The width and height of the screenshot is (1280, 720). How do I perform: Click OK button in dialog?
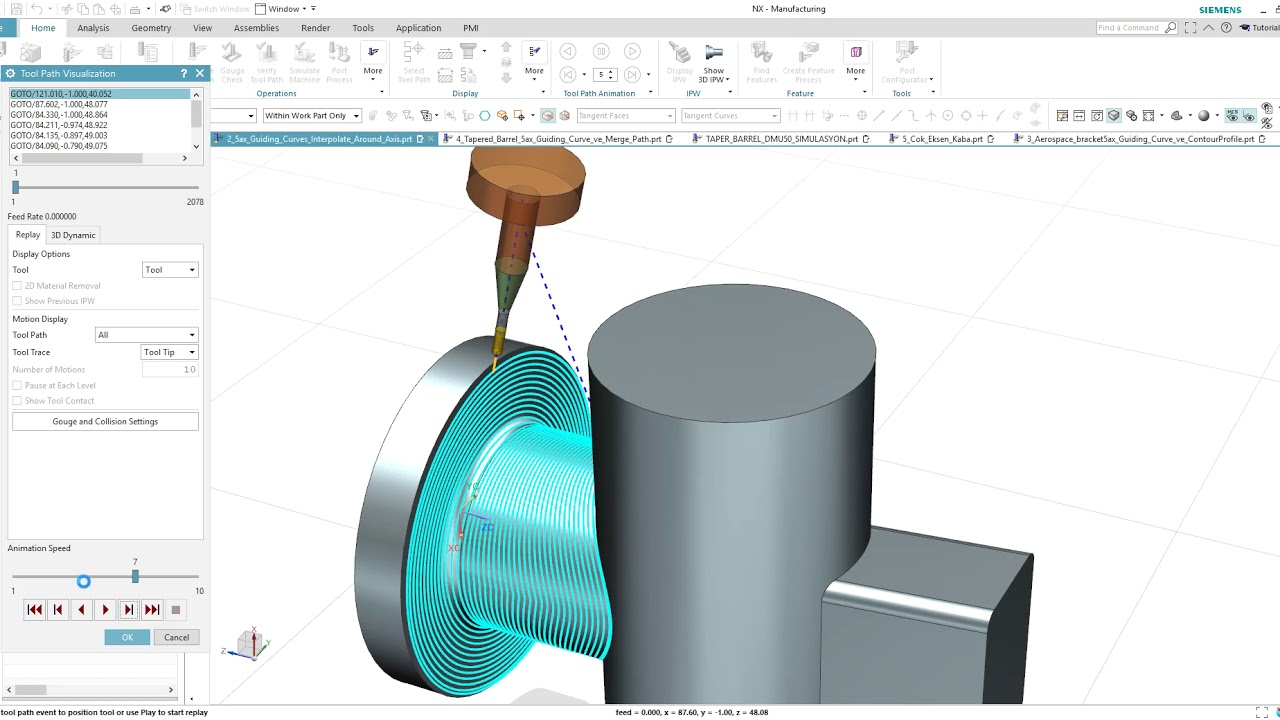coord(127,637)
